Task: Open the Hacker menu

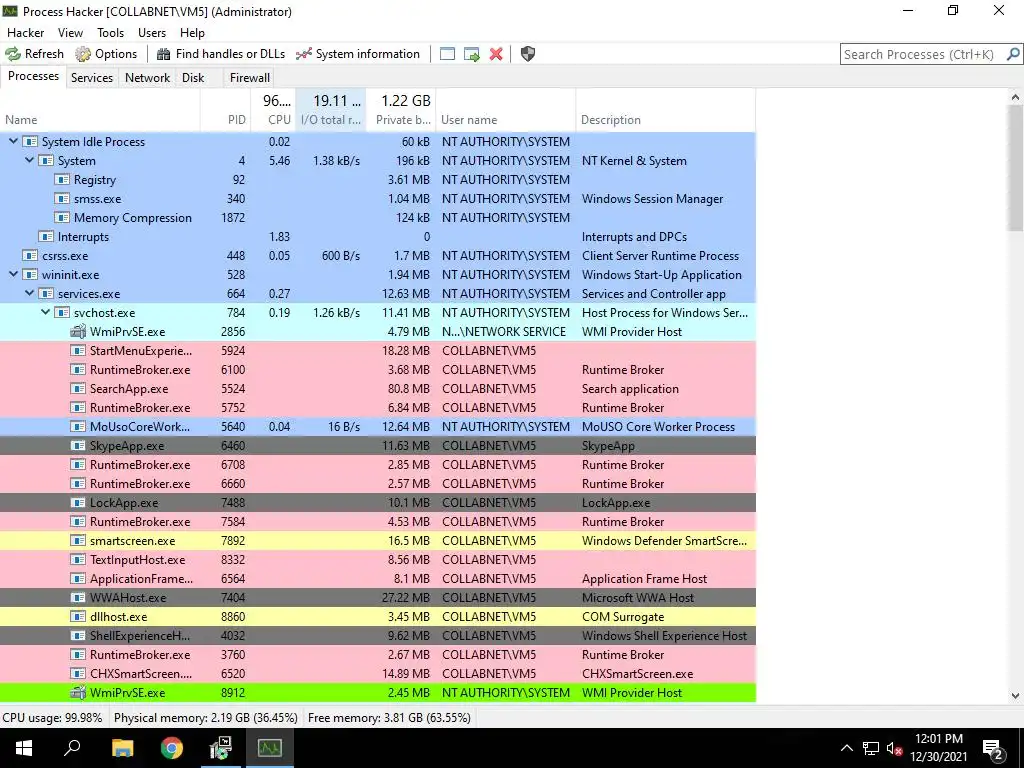Action: [25, 33]
